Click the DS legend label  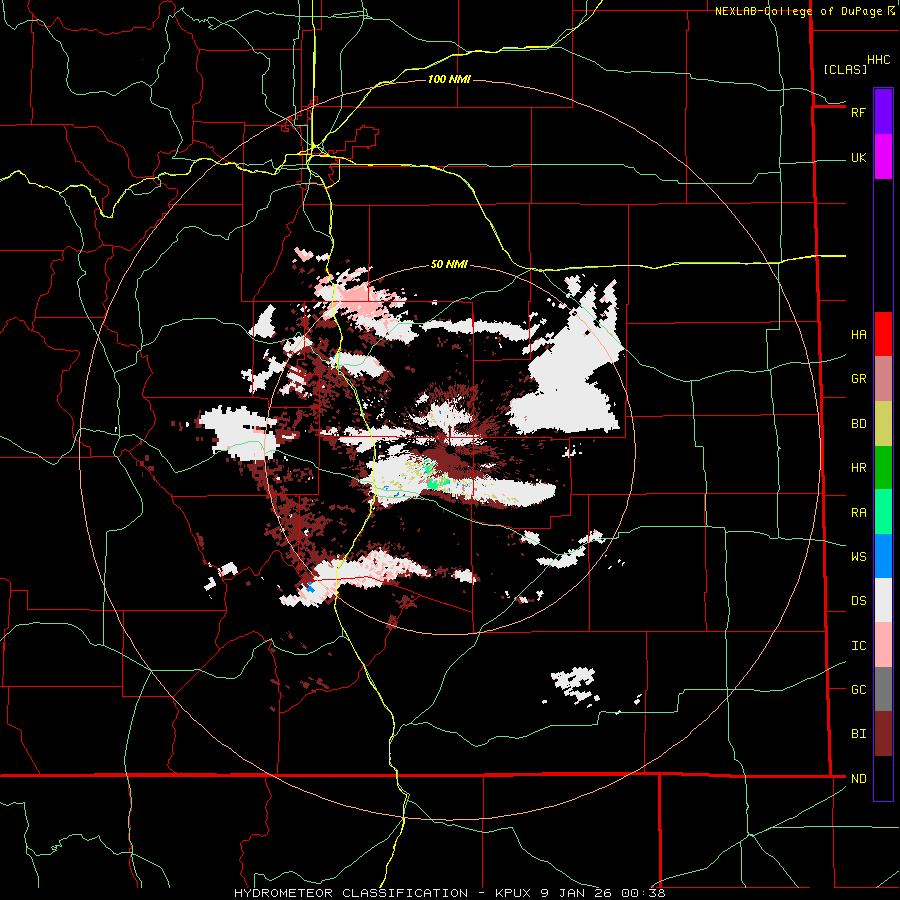pyautogui.click(x=858, y=601)
